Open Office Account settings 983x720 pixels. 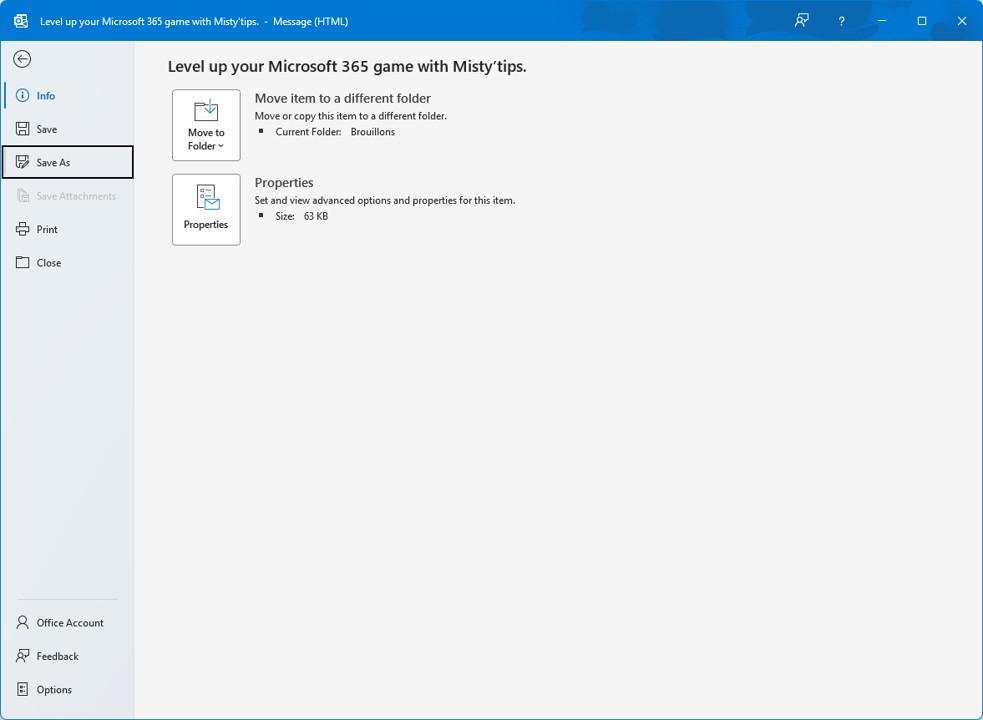69,623
